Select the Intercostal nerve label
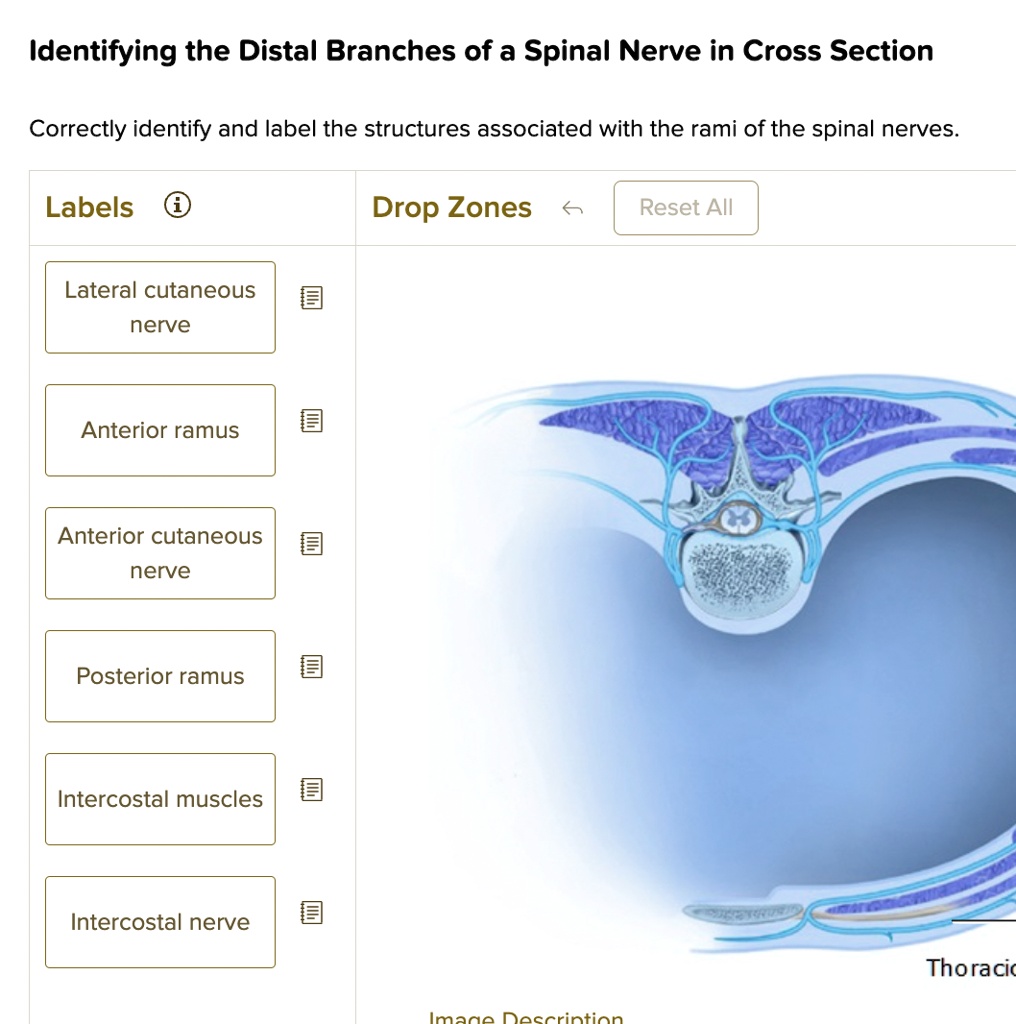The image size is (1016, 1024). coord(160,922)
